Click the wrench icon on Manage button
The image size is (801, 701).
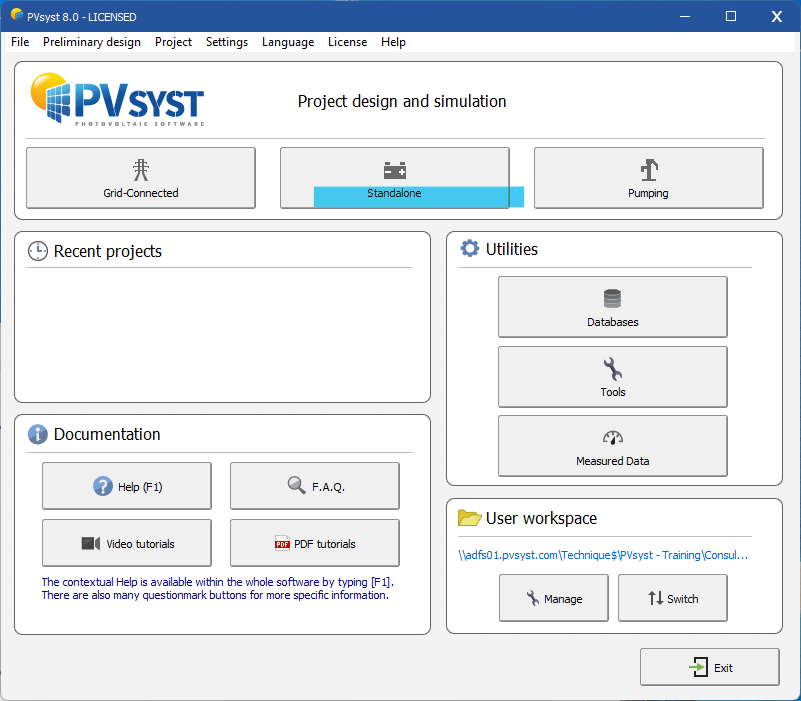click(x=532, y=598)
